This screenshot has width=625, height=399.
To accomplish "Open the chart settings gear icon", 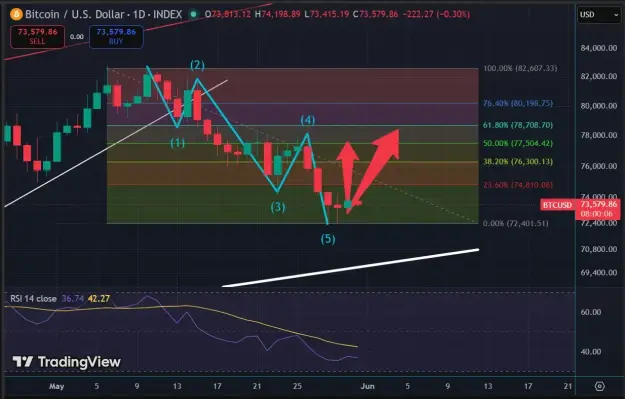I will (x=599, y=386).
